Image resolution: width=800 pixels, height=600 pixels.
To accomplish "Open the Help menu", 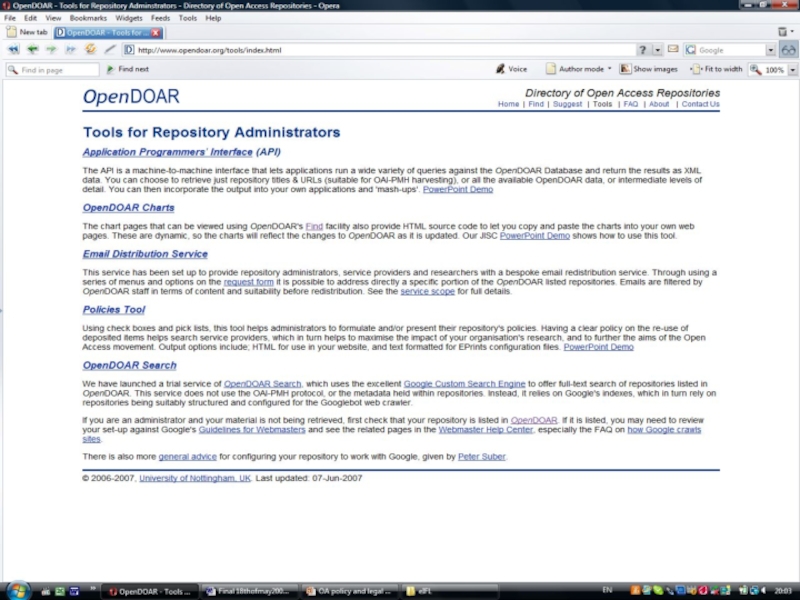I will click(213, 18).
